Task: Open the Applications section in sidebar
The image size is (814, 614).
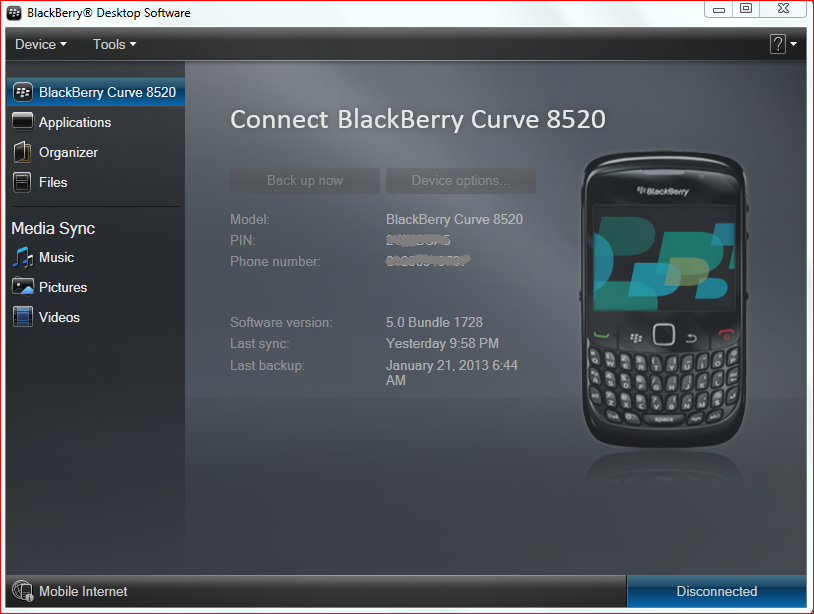Action: (73, 122)
